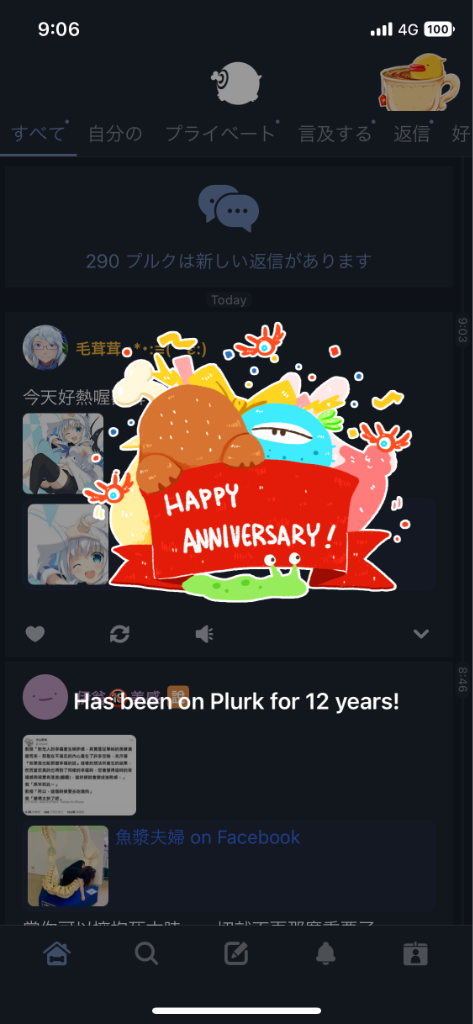Like the post with heart icon

(x=35, y=633)
